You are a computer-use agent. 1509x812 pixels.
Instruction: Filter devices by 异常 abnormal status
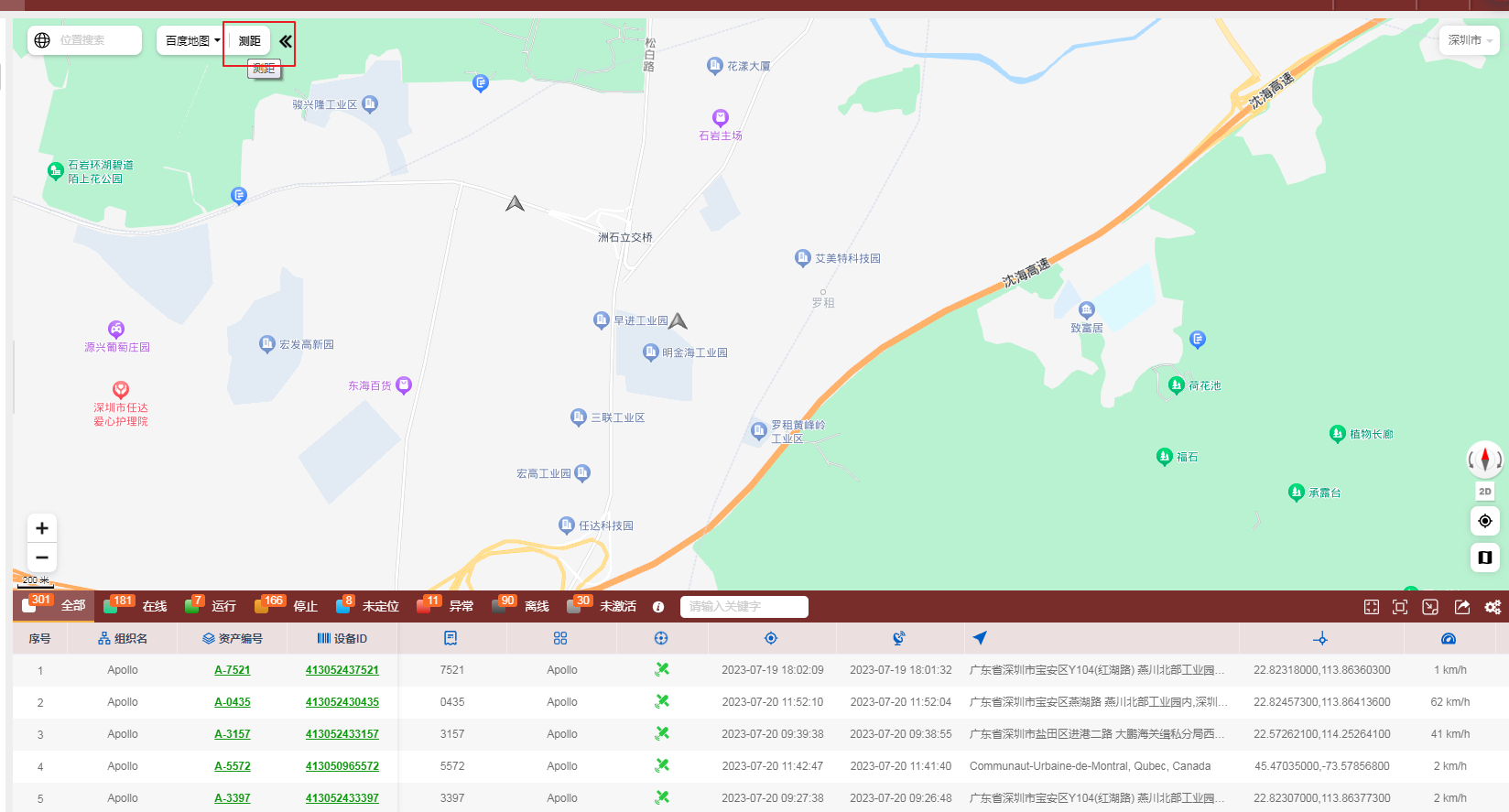[461, 606]
